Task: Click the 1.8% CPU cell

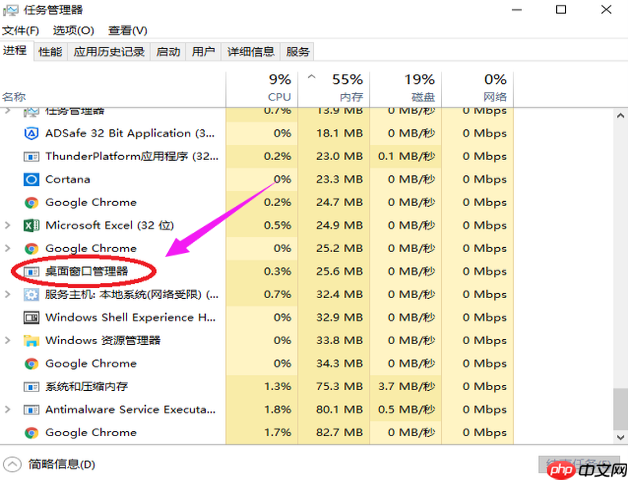Action: pyautogui.click(x=262, y=409)
